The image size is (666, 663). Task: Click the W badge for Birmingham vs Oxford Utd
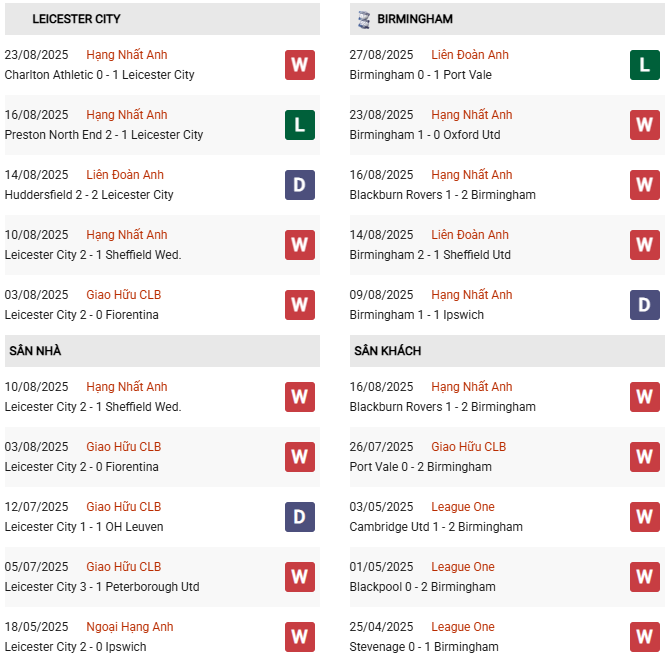point(644,125)
